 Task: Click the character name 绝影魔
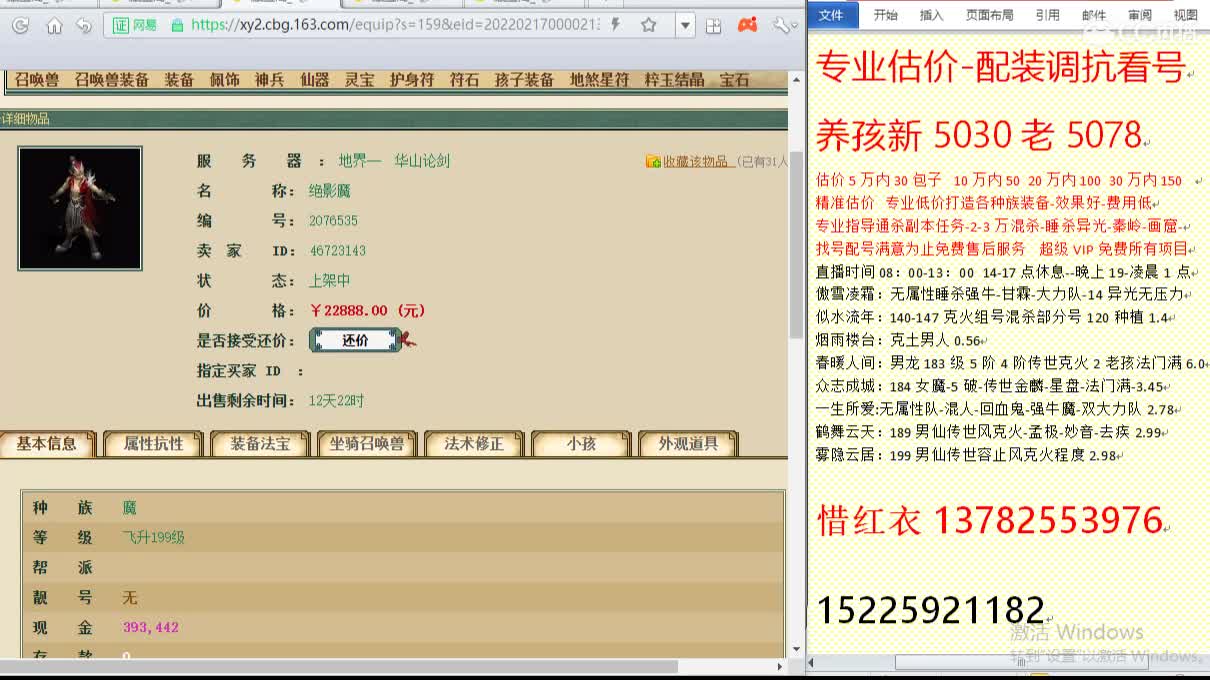[x=329, y=191]
